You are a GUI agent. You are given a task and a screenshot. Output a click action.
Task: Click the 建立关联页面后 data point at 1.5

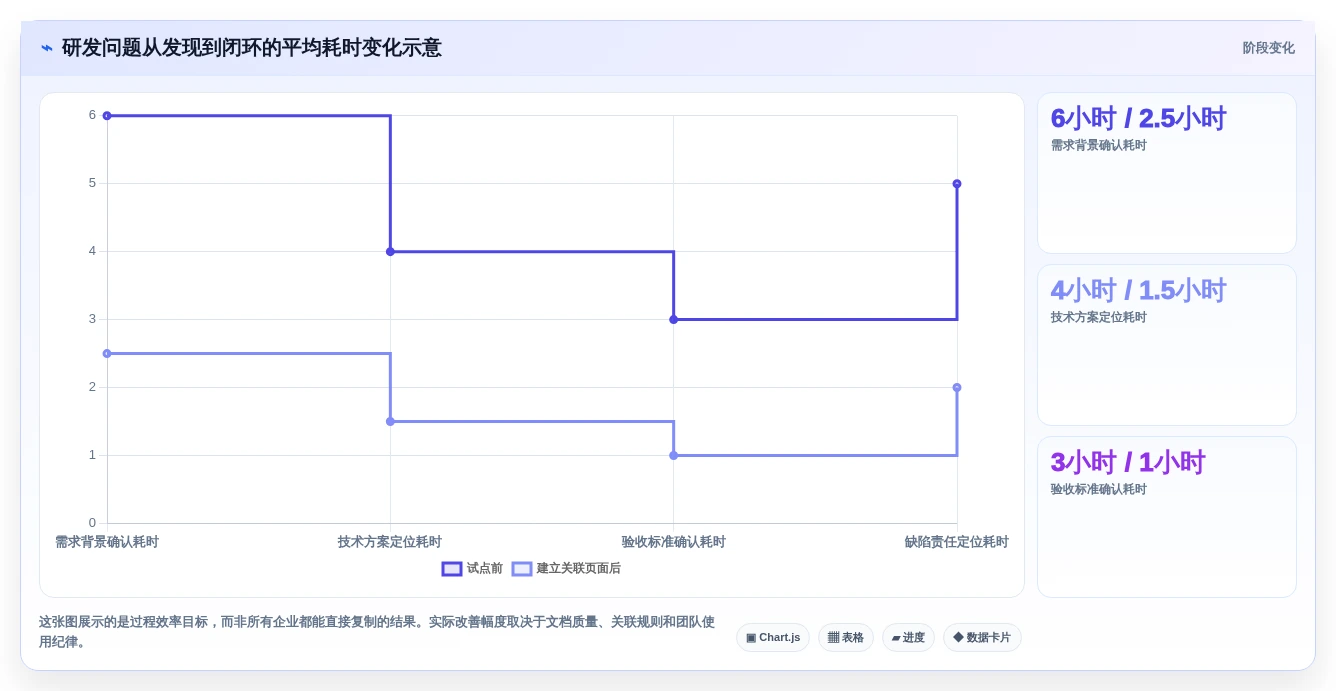[x=390, y=422]
